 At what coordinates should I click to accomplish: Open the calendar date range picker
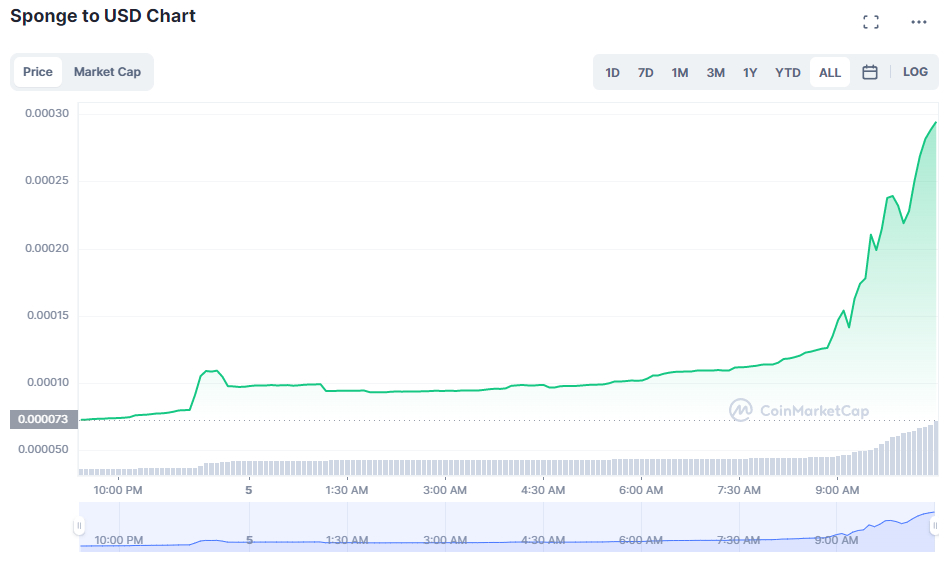(x=870, y=72)
